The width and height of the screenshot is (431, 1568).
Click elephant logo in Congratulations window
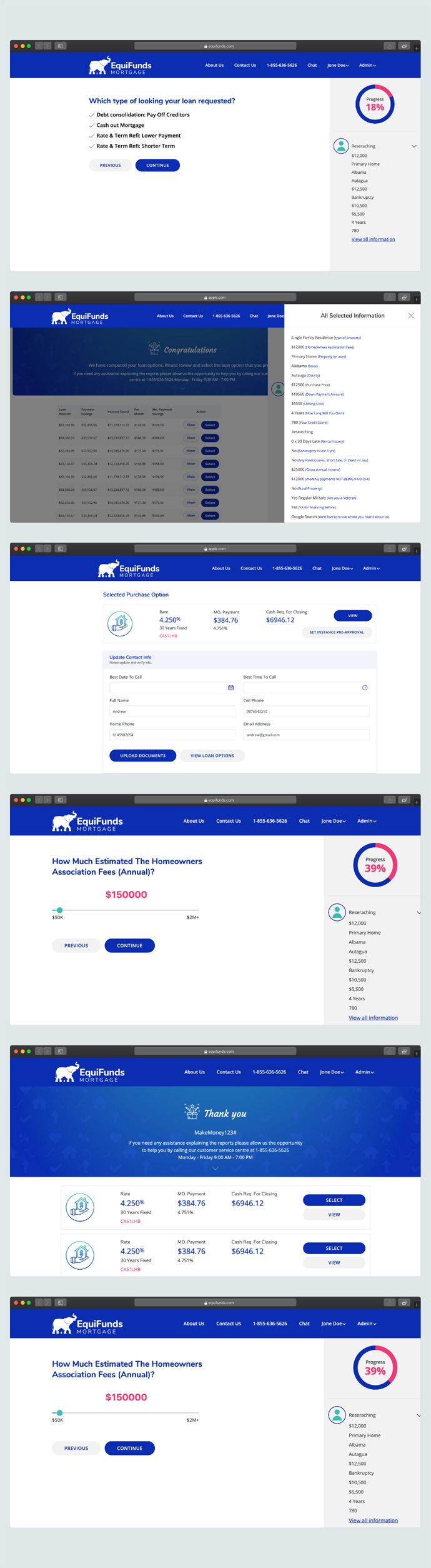pyautogui.click(x=80, y=317)
